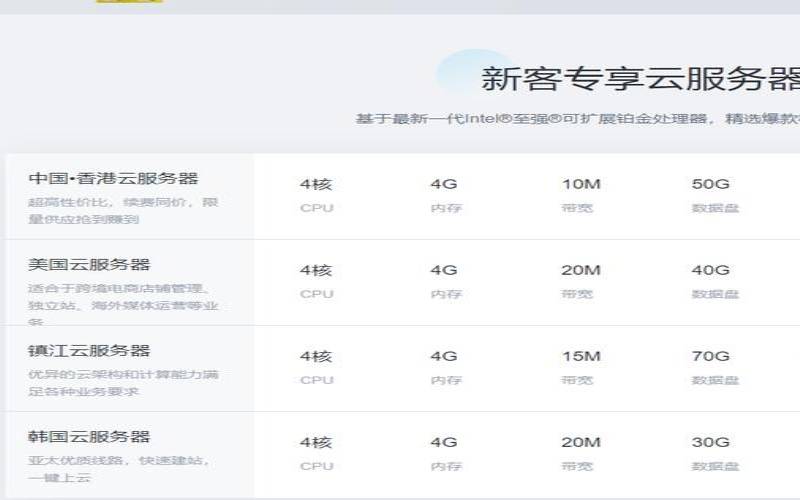Click the CPU label in 香港云服务器 row
This screenshot has height=500, width=800.
pos(317,208)
